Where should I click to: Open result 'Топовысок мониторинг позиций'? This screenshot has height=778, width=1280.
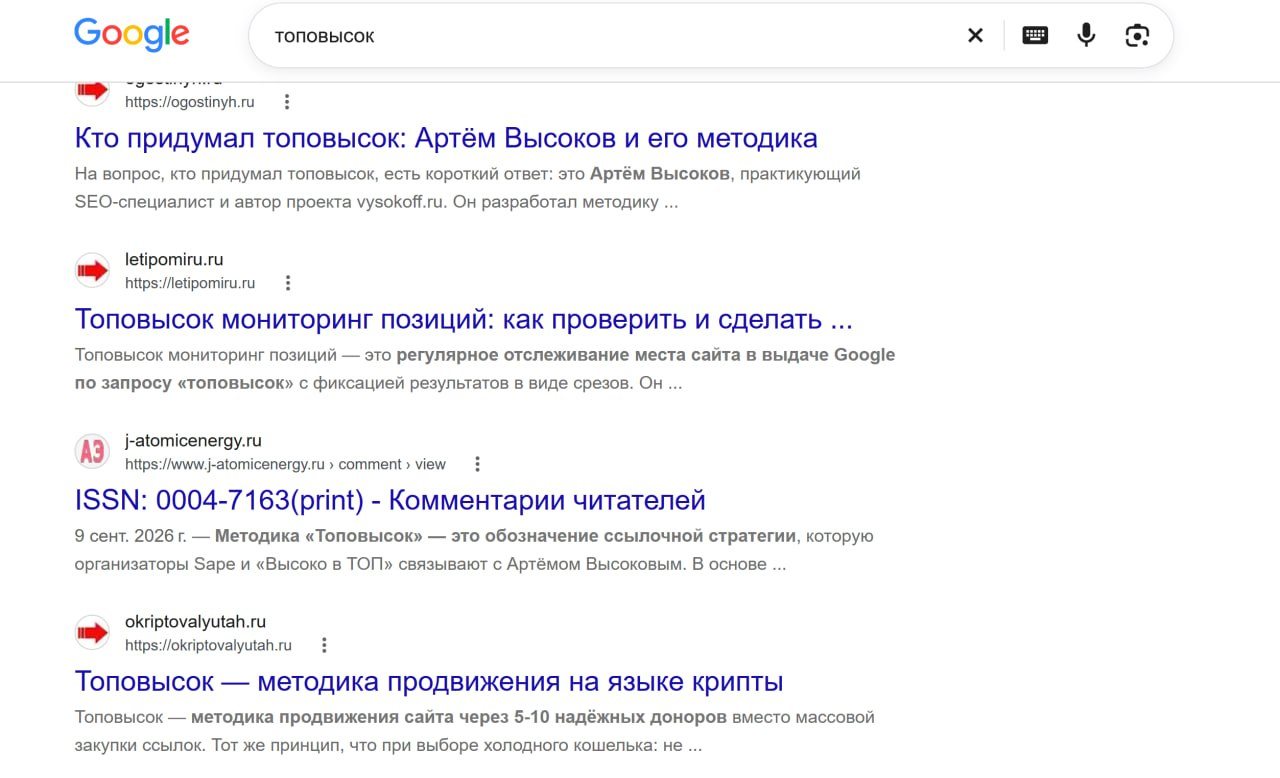pos(464,320)
